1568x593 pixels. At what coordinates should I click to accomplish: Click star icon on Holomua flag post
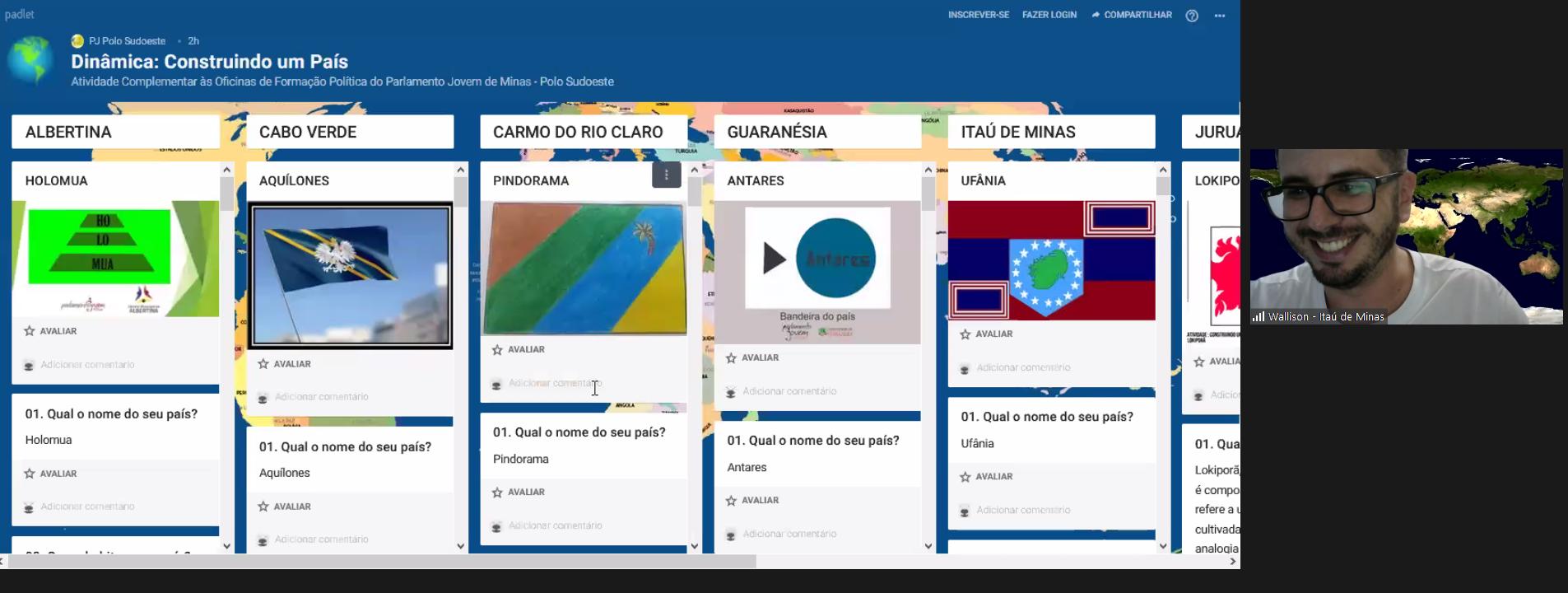[30, 331]
